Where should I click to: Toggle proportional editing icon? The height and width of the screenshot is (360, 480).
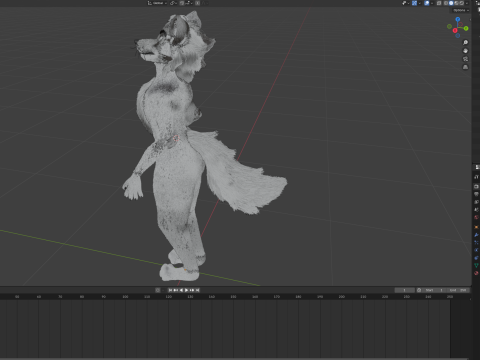(x=198, y=3)
